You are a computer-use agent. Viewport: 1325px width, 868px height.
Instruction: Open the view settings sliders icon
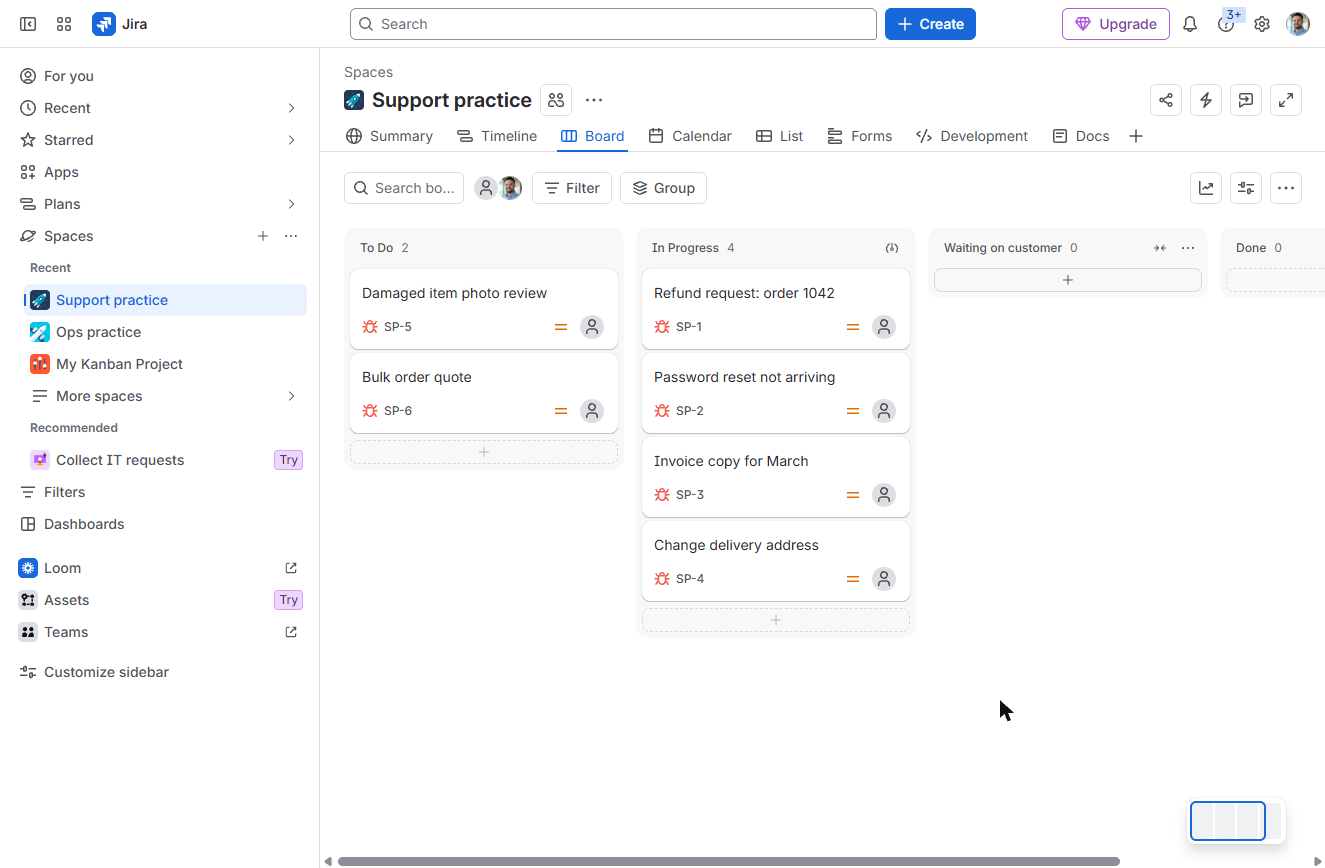(x=1246, y=188)
